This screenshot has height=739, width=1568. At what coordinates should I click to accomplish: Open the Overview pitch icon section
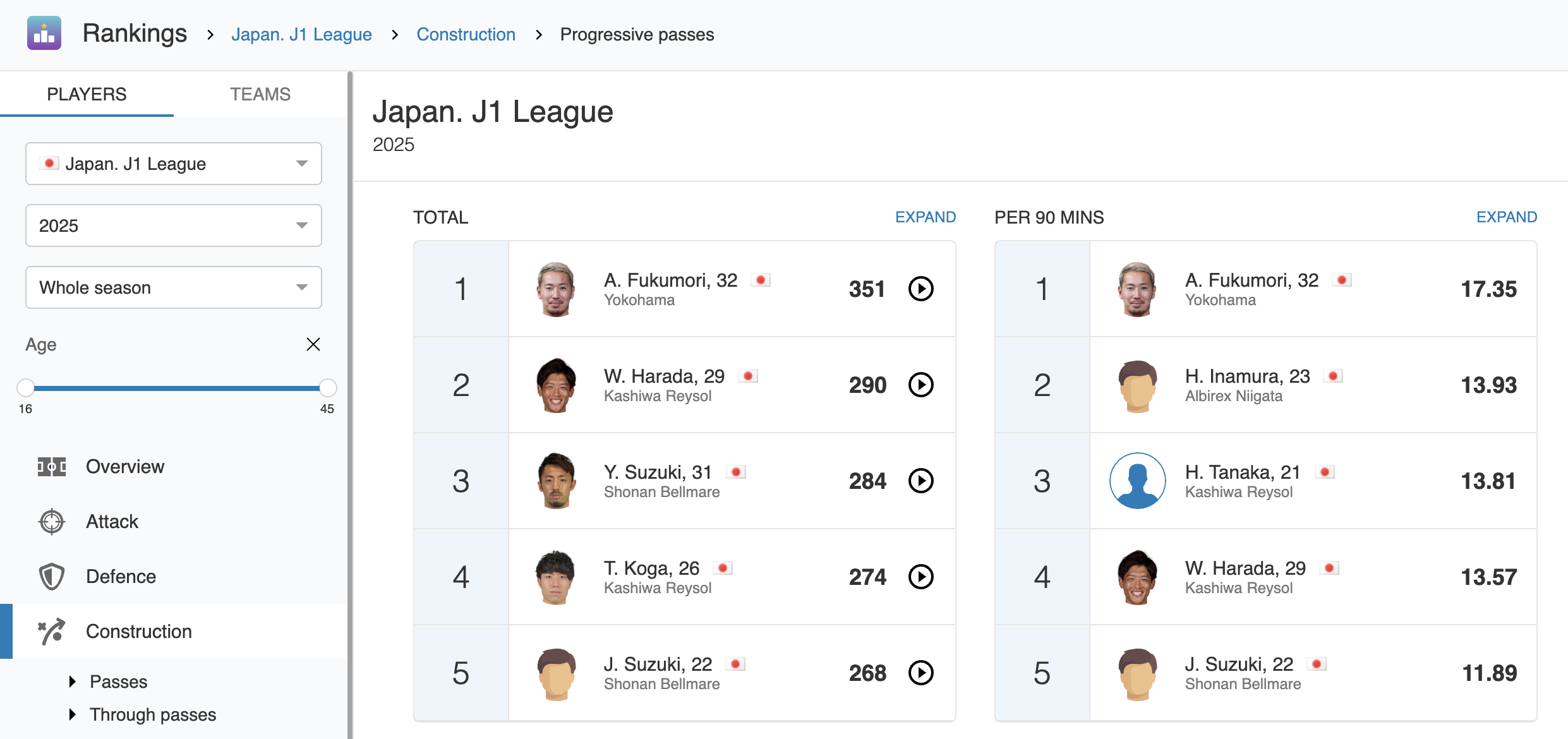pos(52,467)
